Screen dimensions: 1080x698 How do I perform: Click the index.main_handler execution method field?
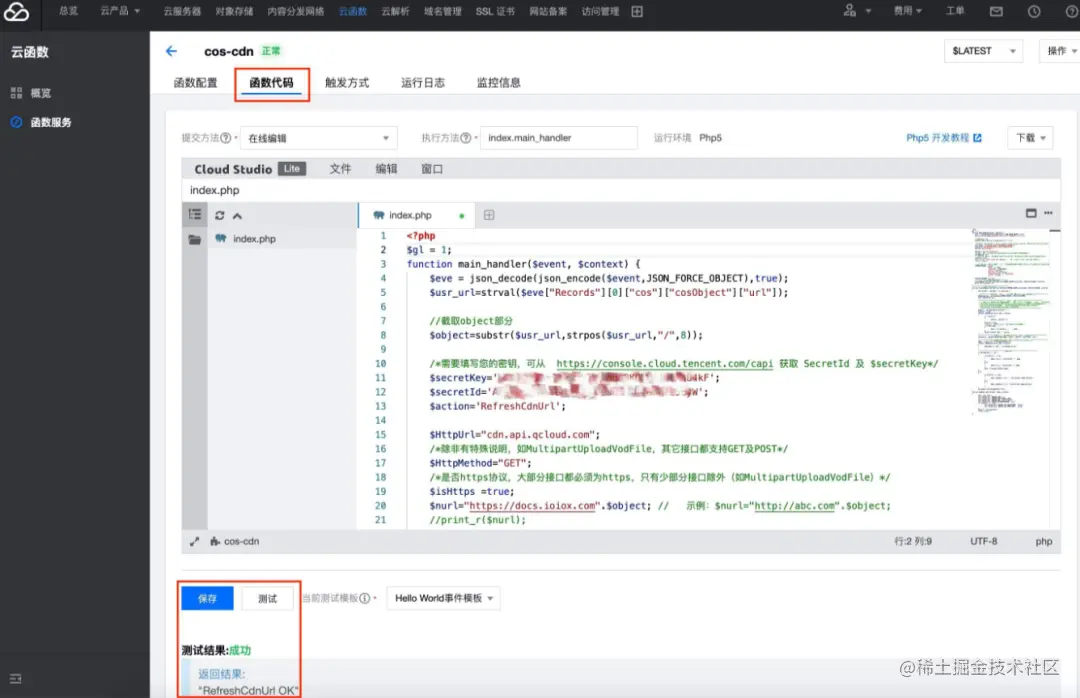tap(559, 138)
